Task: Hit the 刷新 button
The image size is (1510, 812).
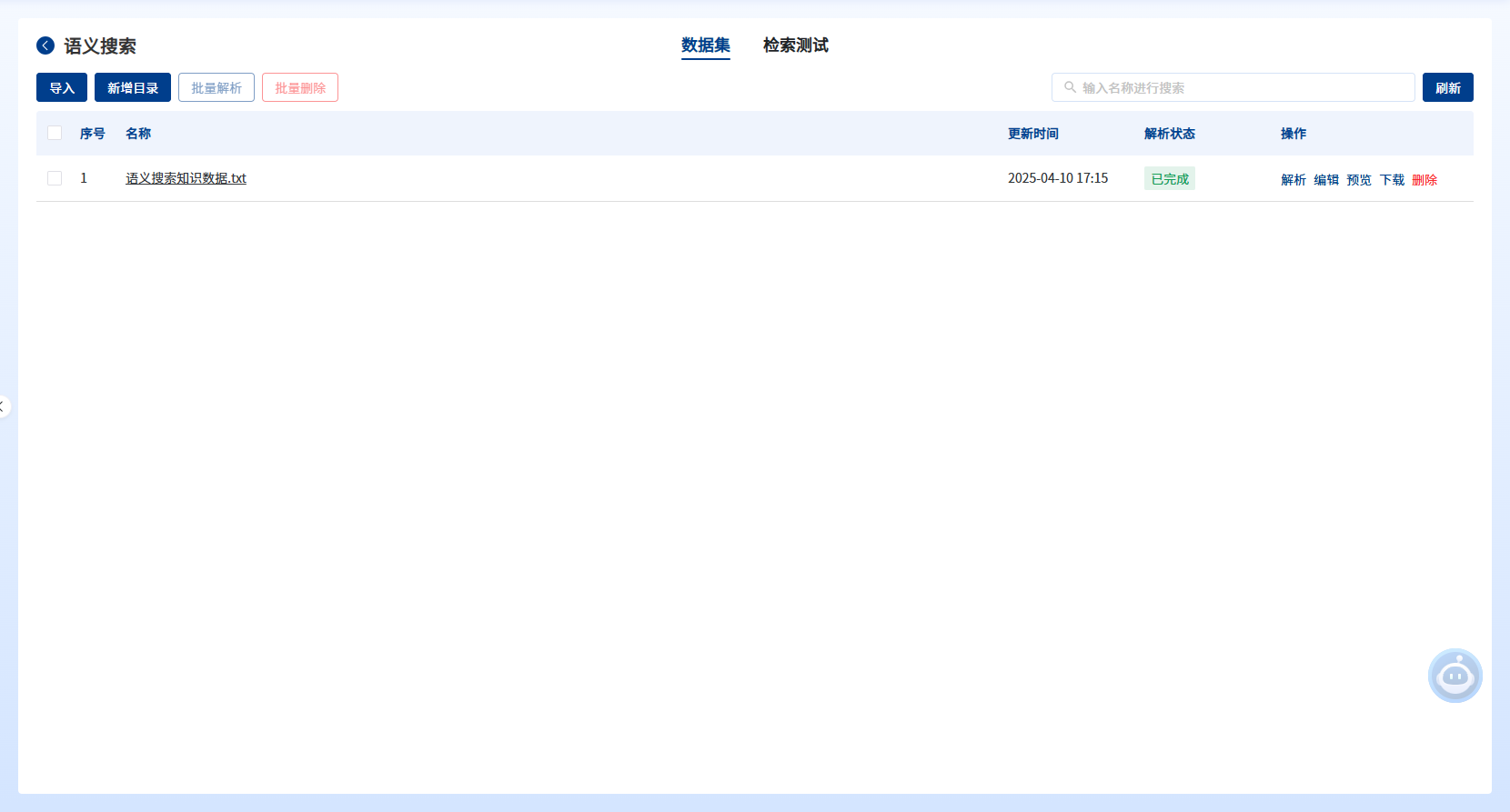Action: pyautogui.click(x=1447, y=87)
